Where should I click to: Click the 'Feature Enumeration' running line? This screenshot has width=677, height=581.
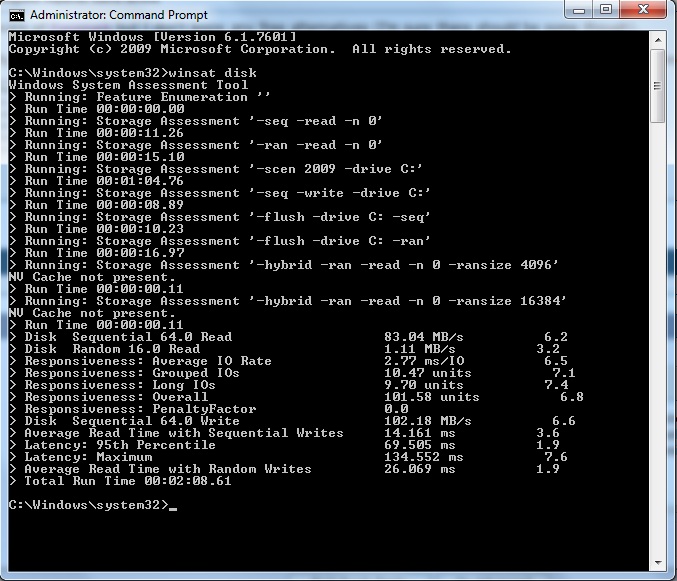(x=139, y=97)
